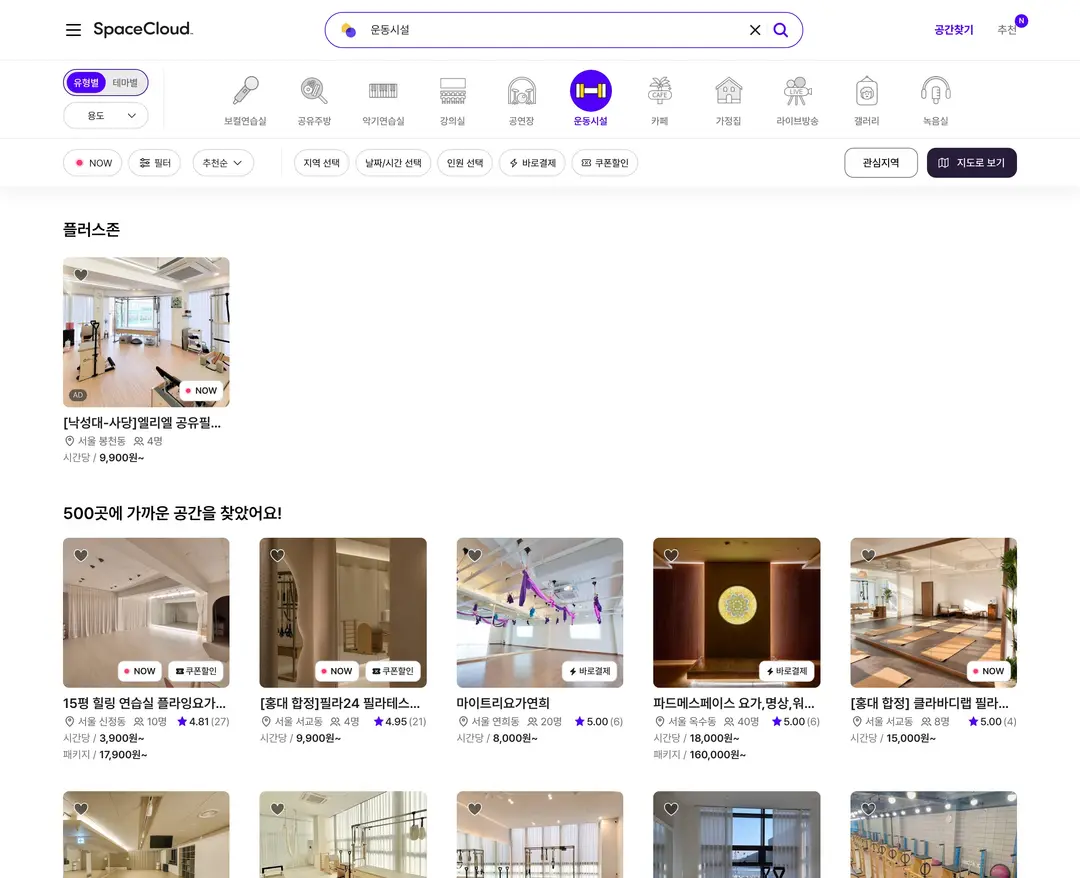
Task: Favorite the 15평 힐링 연습실 listing
Action: click(81, 556)
